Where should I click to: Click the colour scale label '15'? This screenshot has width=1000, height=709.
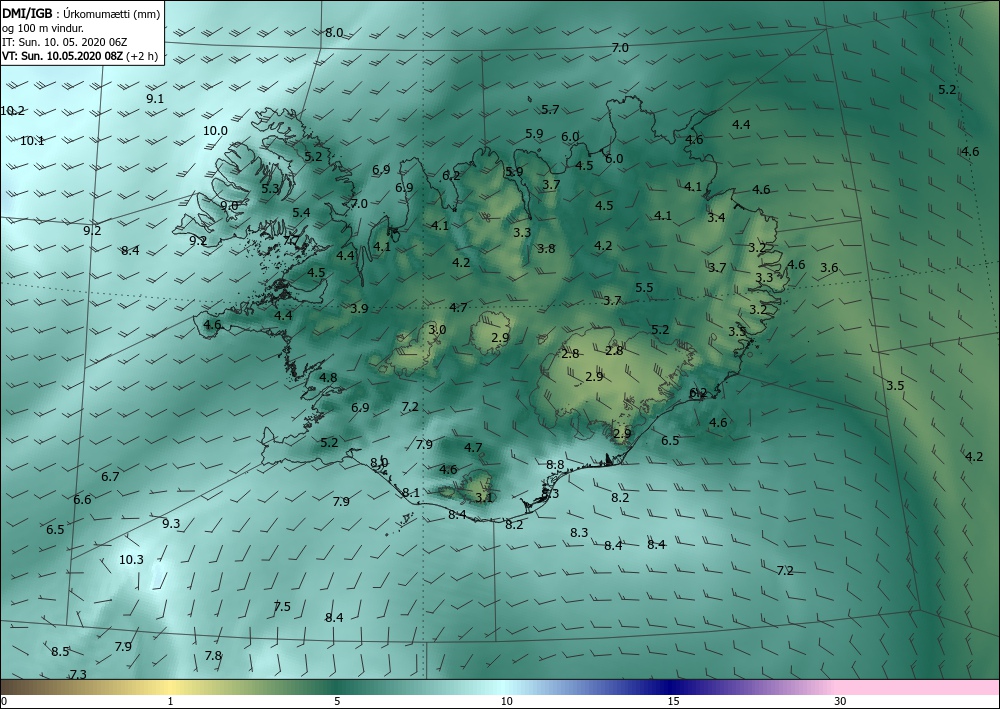(x=673, y=701)
